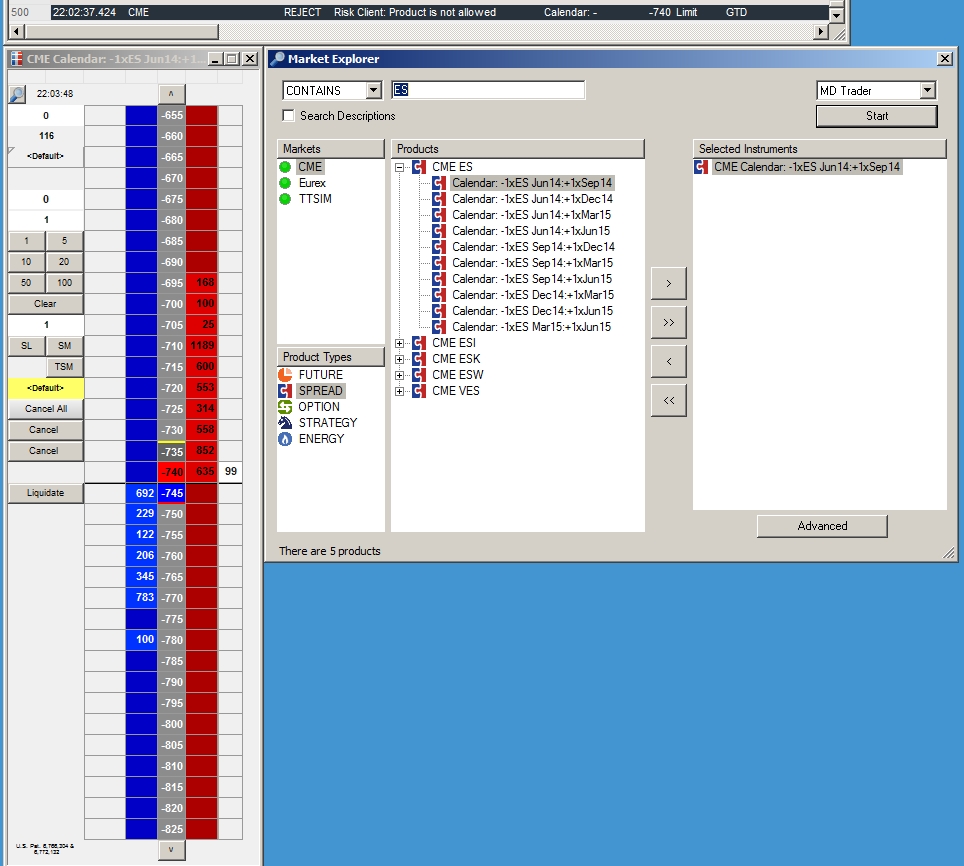Click the ES search text field
Image resolution: width=964 pixels, height=866 pixels.
coord(488,90)
